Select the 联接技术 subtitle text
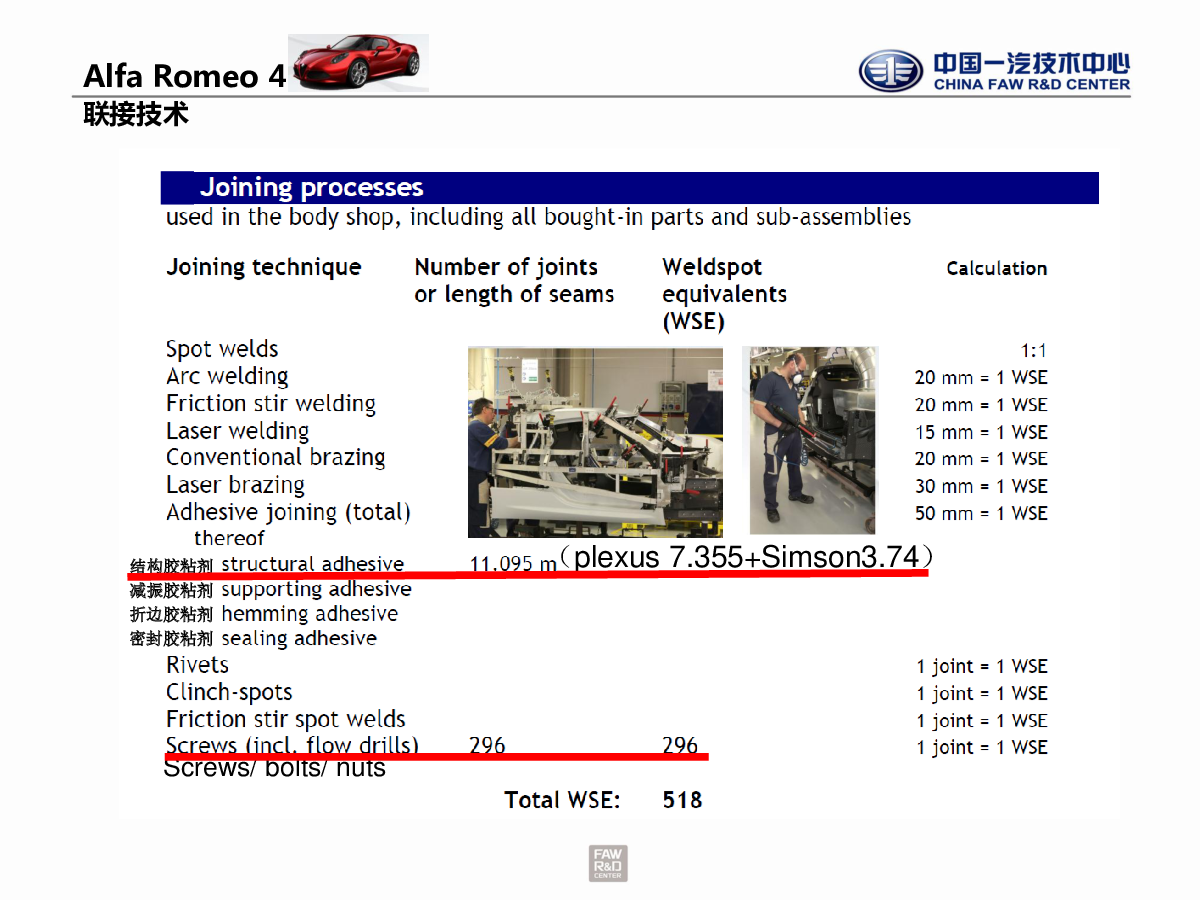Viewport: 1200px width, 900px height. pyautogui.click(x=136, y=115)
